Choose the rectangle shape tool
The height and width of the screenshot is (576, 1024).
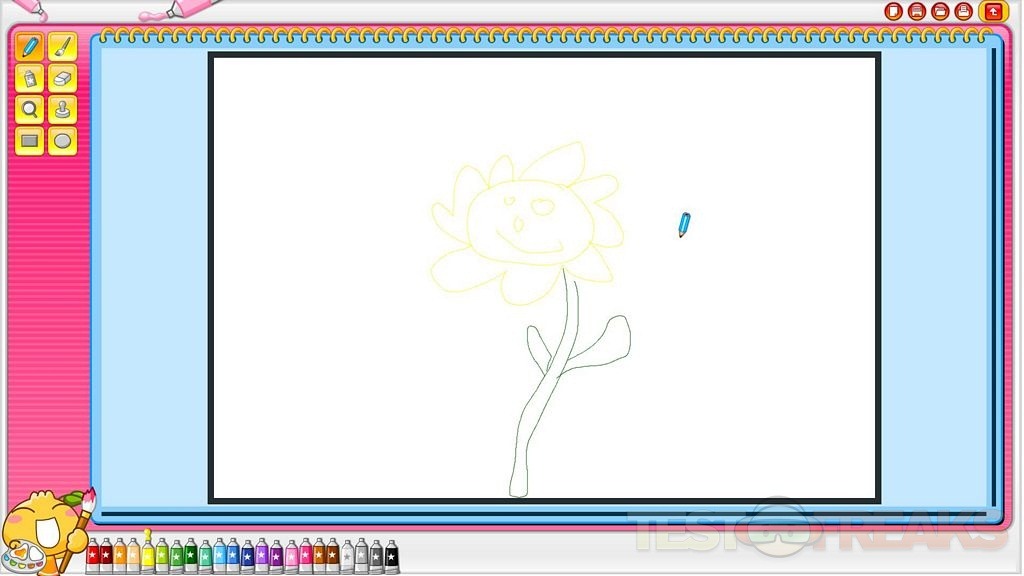(x=30, y=141)
